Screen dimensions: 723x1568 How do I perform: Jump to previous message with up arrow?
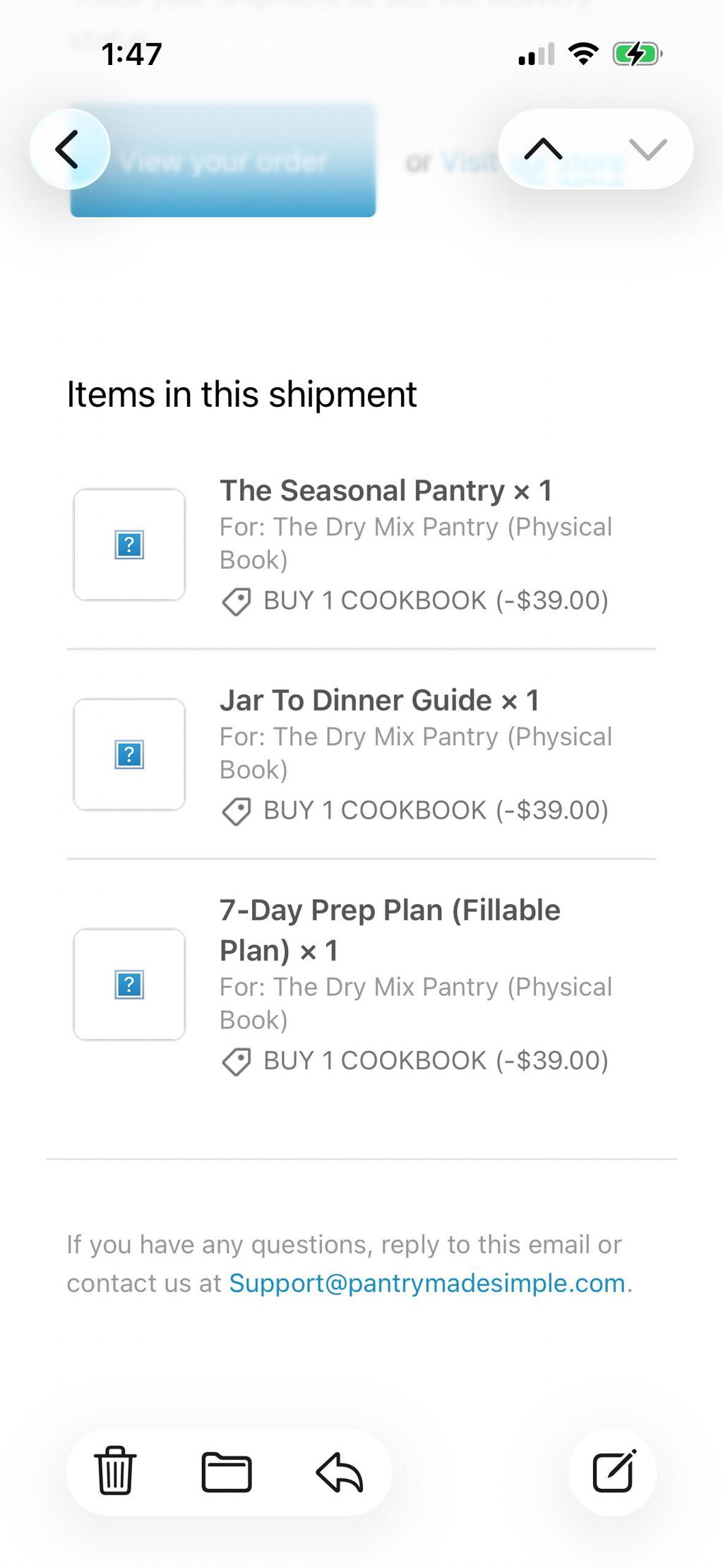543,149
